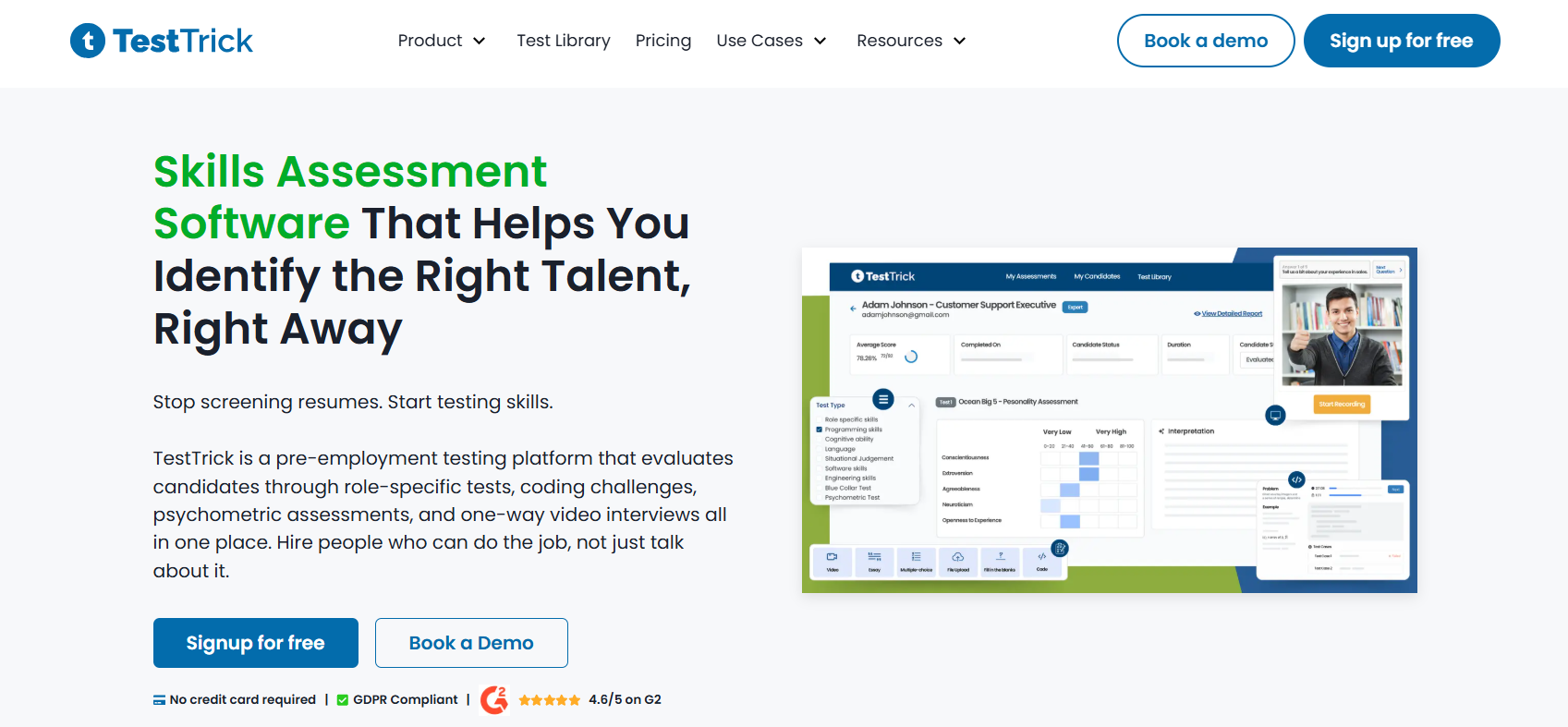Click the Code question type tile in illustration
Viewport: 1568px width, 727px height.
1042,562
